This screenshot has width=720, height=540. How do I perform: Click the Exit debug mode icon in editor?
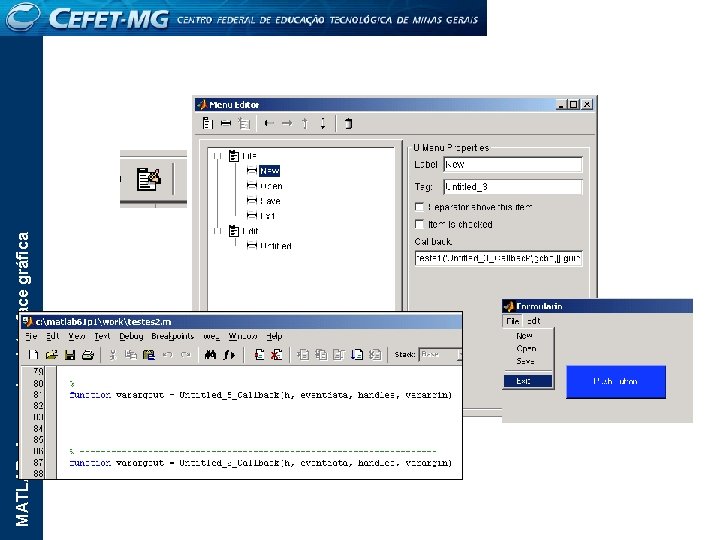[x=375, y=354]
